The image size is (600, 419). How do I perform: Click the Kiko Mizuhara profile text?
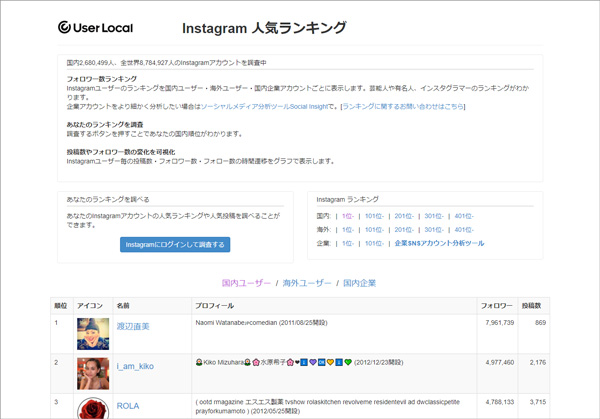tap(299, 362)
